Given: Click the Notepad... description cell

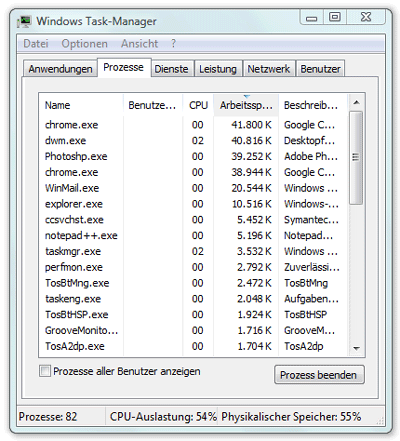Looking at the screenshot, I should pos(308,236).
